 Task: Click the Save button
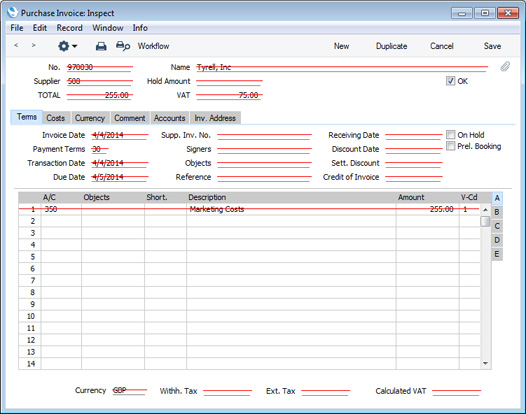[492, 46]
